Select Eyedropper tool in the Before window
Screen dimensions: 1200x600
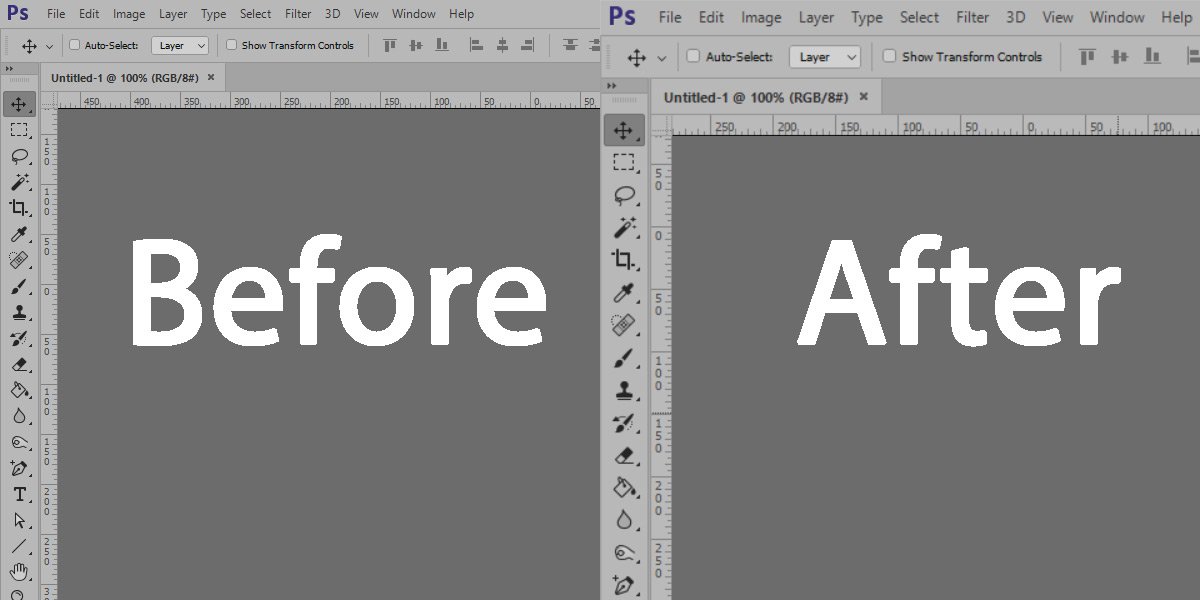pyautogui.click(x=19, y=235)
